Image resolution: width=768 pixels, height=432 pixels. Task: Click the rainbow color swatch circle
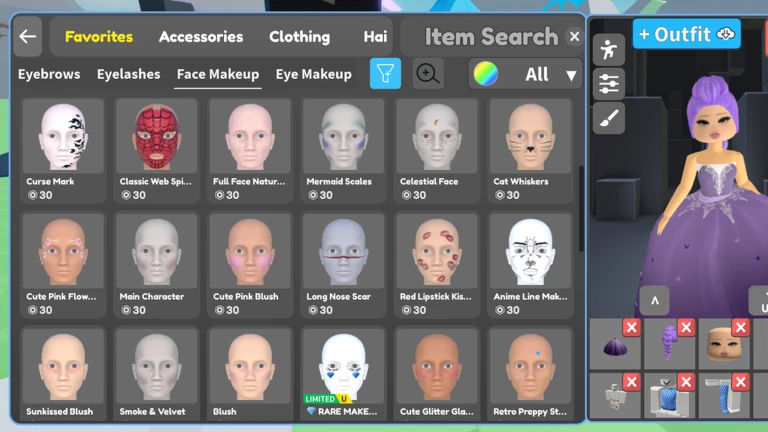click(x=486, y=75)
